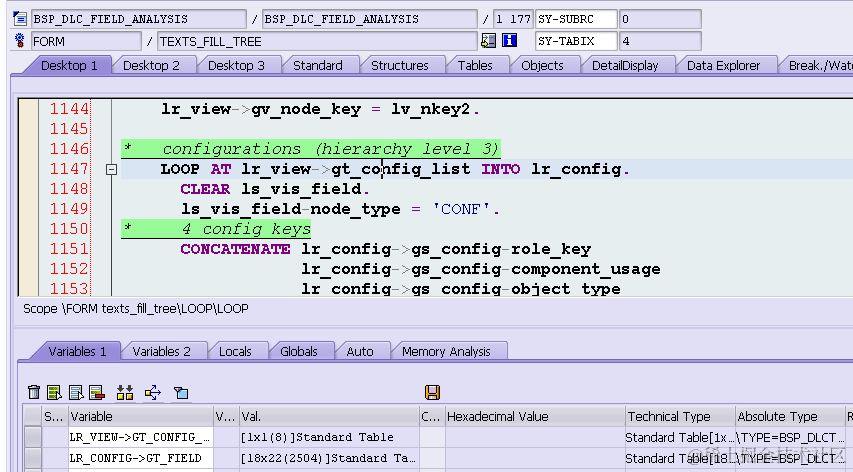Click the 'configurations (hierarchy level 3)' comment
Image resolution: width=853 pixels, height=472 pixels.
[x=310, y=149]
